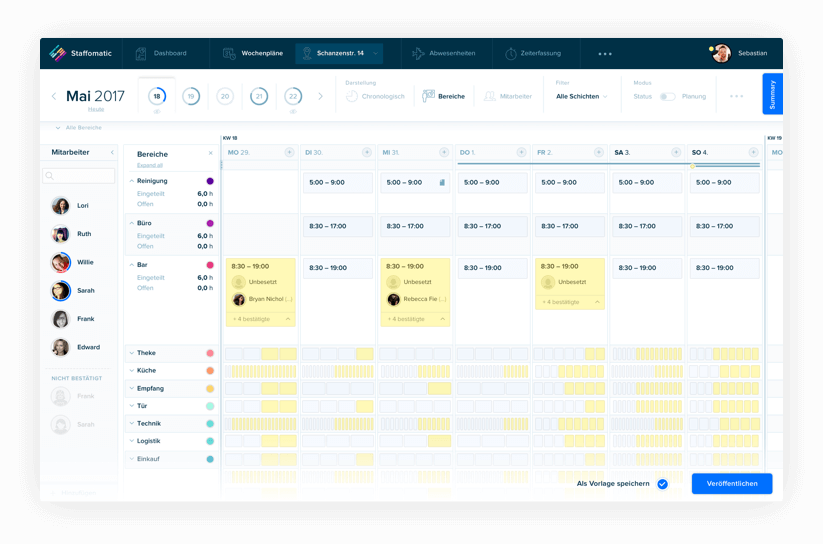Image resolution: width=823 pixels, height=544 pixels.
Task: Click the Staffomatic logo icon
Action: tap(58, 53)
